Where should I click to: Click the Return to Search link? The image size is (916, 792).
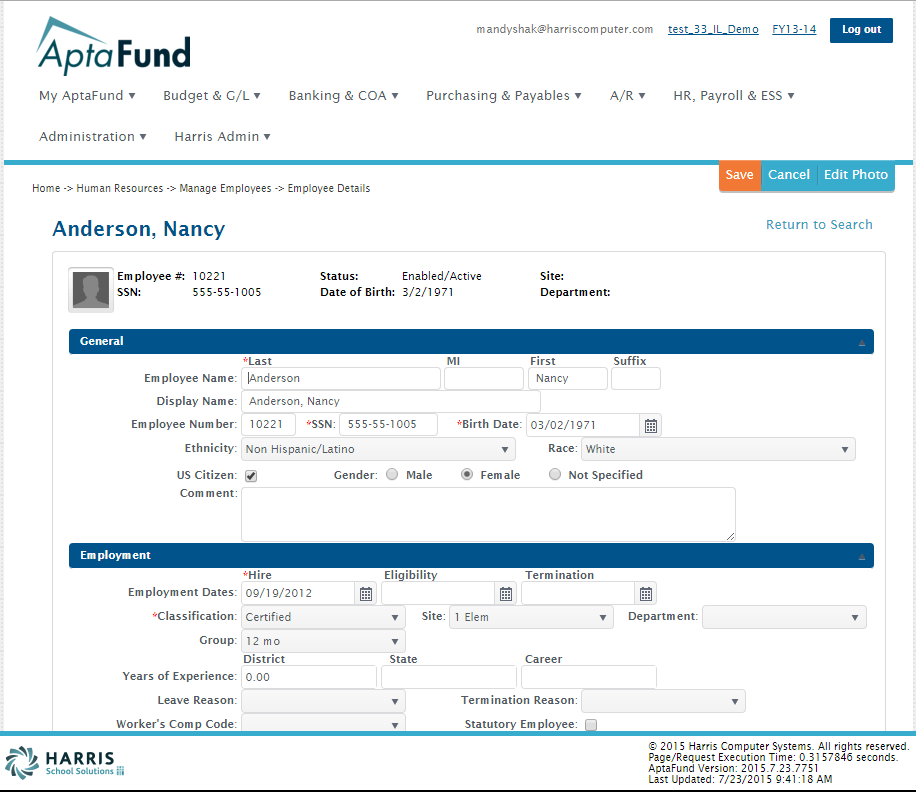(818, 225)
